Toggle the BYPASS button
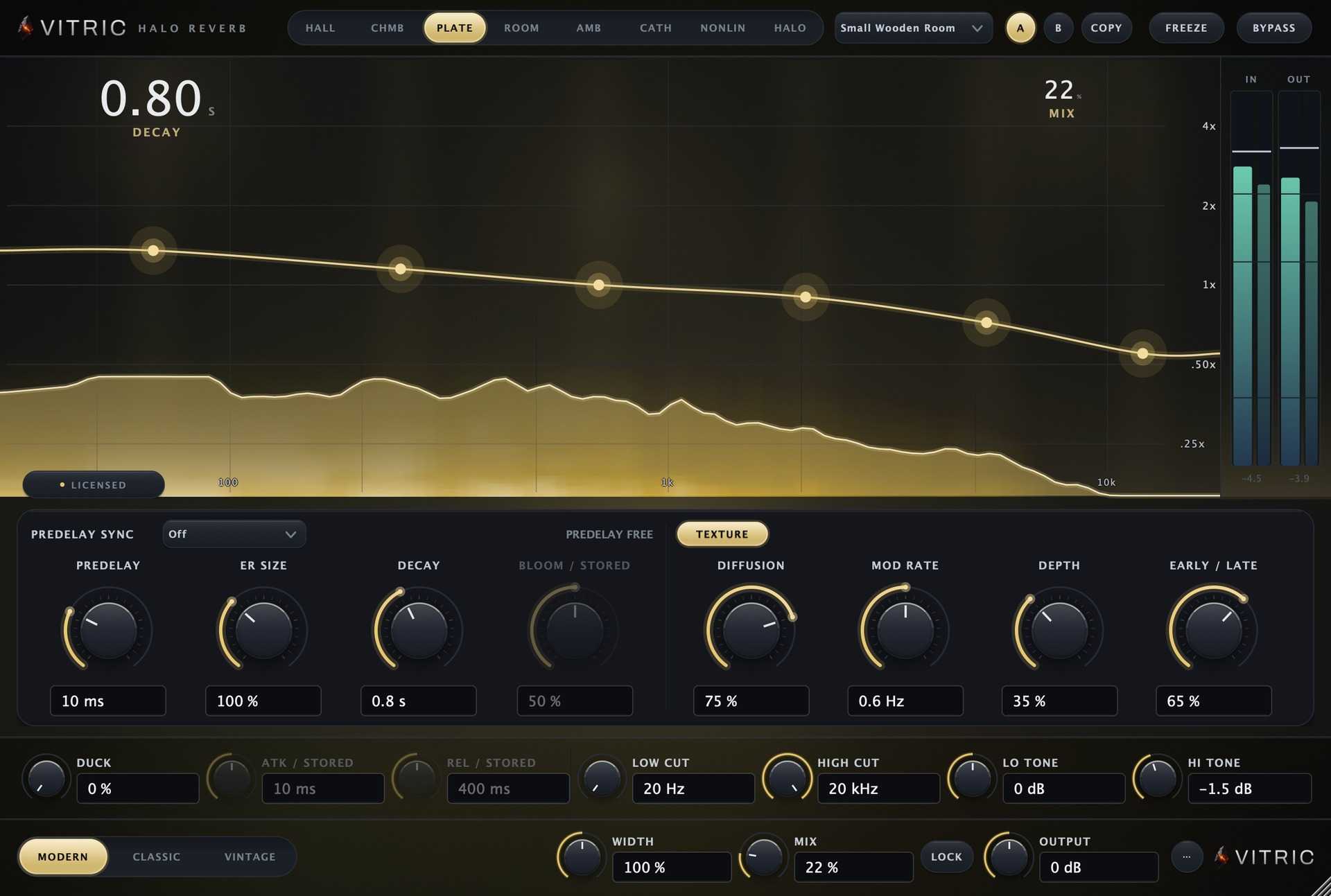The width and height of the screenshot is (1331, 896). [1274, 28]
